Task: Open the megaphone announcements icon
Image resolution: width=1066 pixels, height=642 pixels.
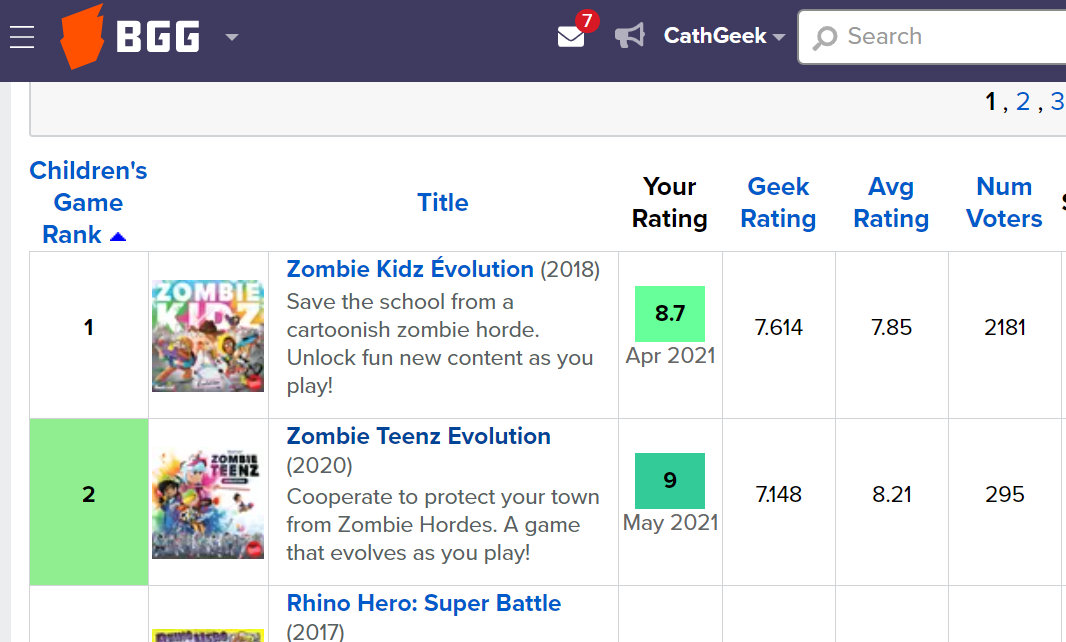Action: tap(629, 37)
